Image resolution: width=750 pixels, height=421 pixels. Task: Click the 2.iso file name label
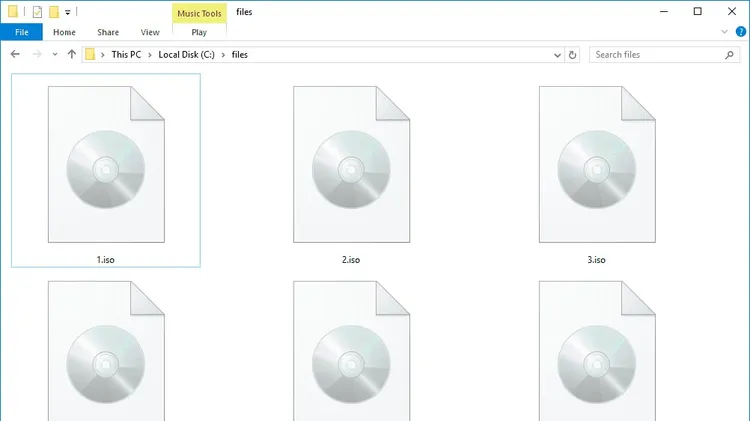click(351, 260)
